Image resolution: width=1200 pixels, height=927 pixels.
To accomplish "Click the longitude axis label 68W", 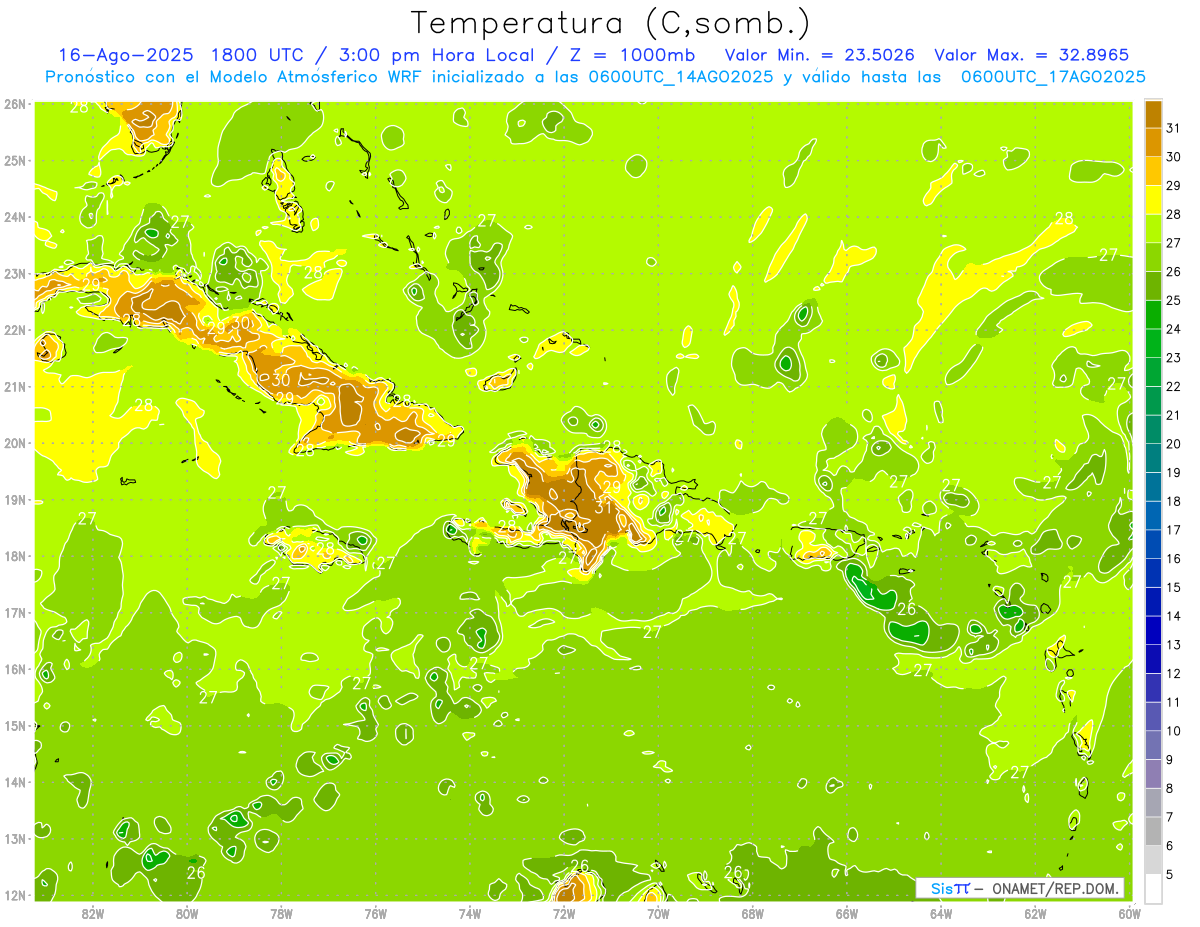I will click(752, 913).
